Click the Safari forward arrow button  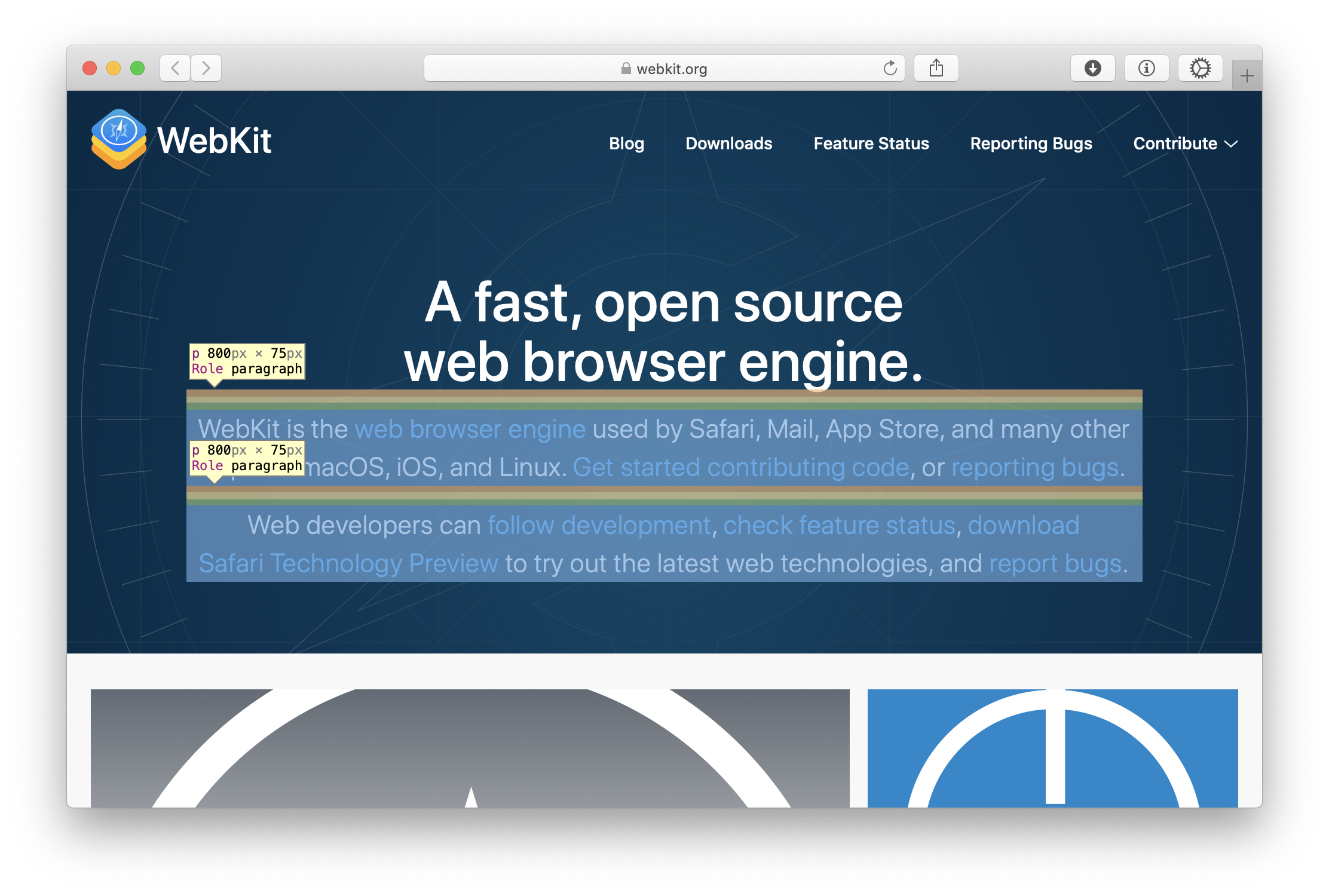pyautogui.click(x=206, y=68)
